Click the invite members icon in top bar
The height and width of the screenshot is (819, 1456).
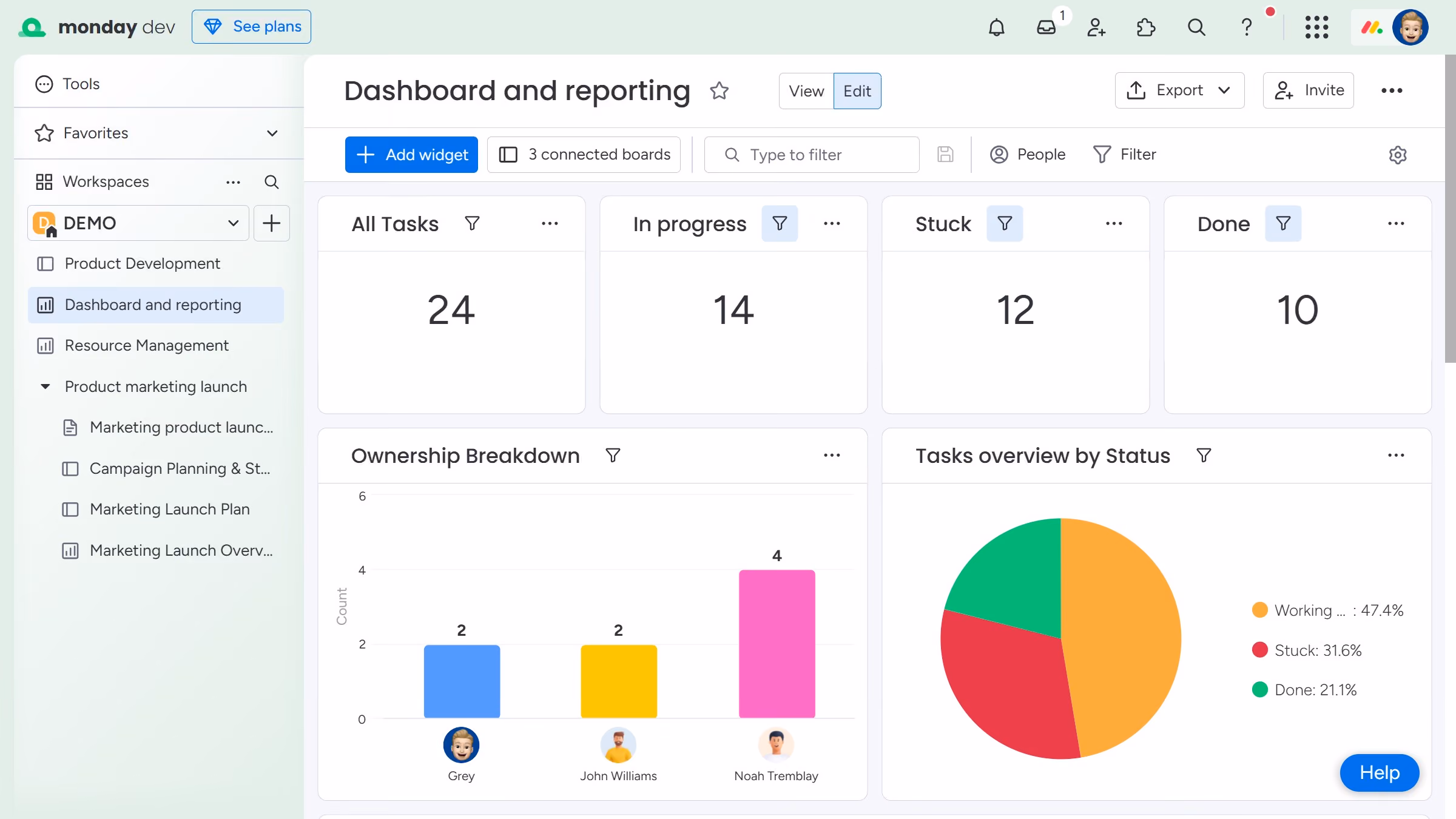[1096, 27]
